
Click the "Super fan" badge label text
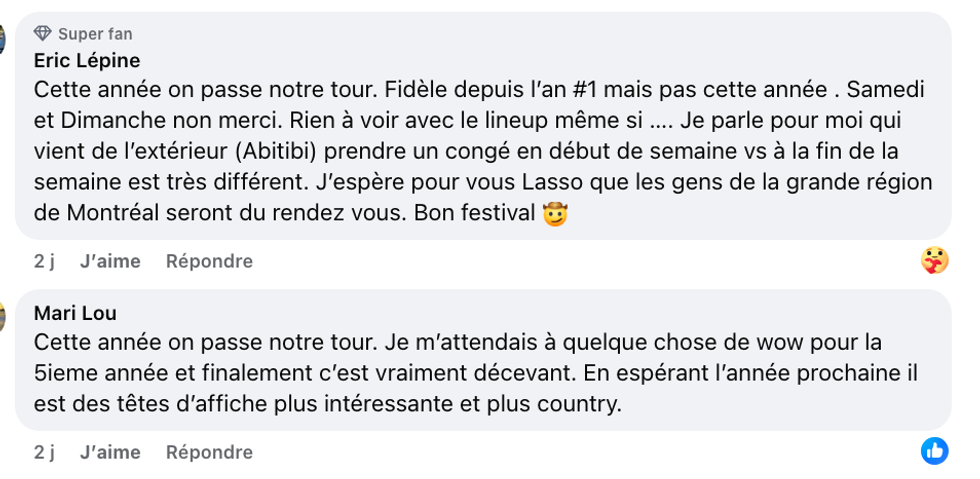95,34
